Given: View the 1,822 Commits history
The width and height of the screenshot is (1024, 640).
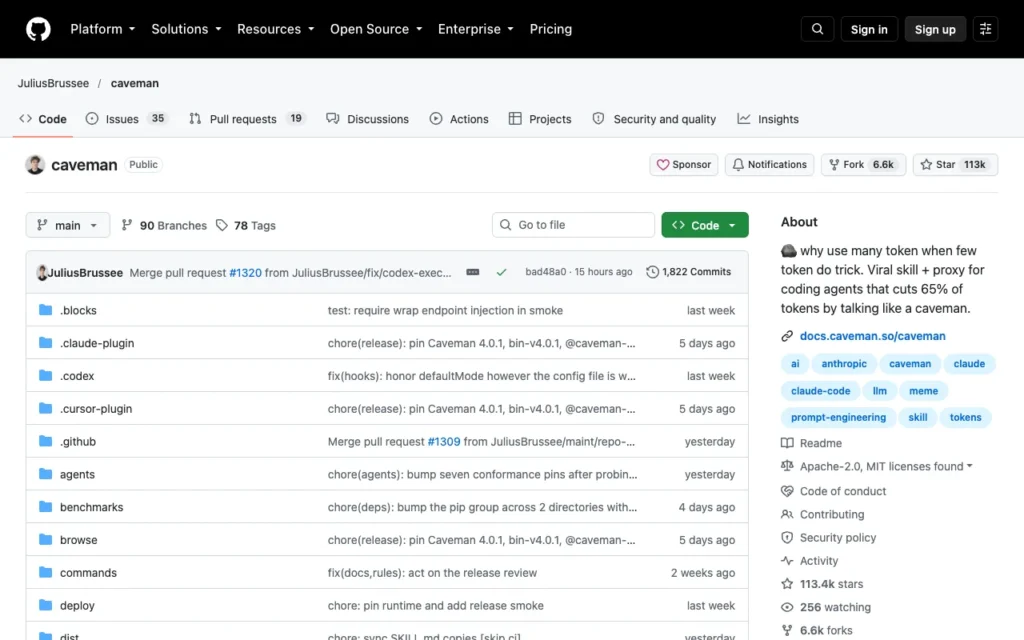Looking at the screenshot, I should tap(688, 272).
